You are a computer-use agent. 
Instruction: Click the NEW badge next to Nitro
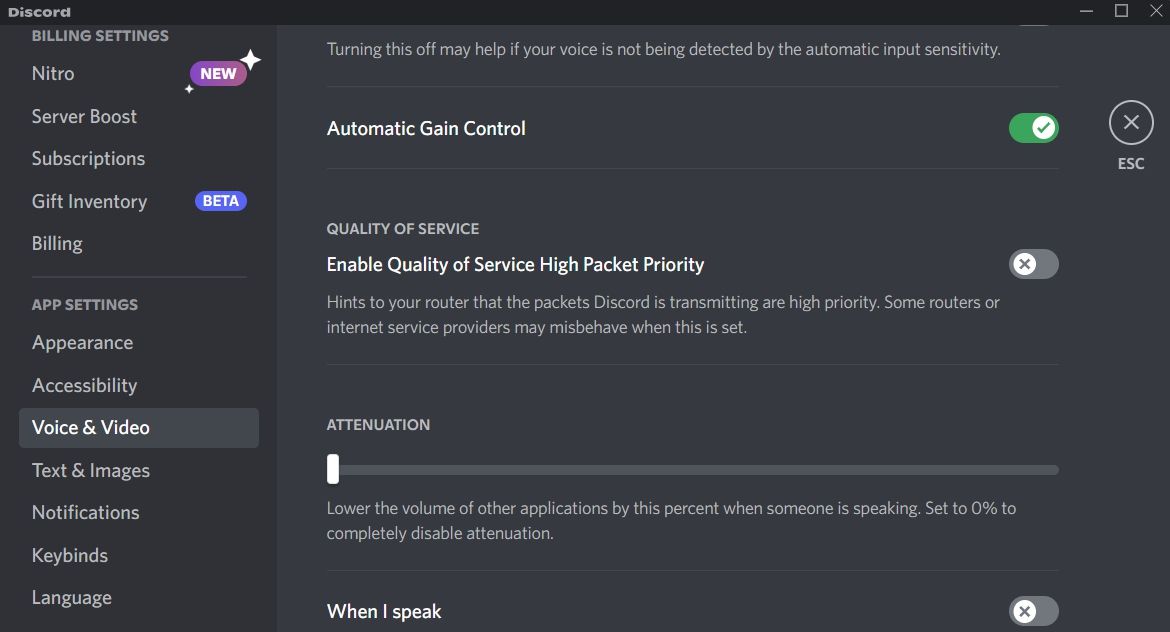pos(219,72)
